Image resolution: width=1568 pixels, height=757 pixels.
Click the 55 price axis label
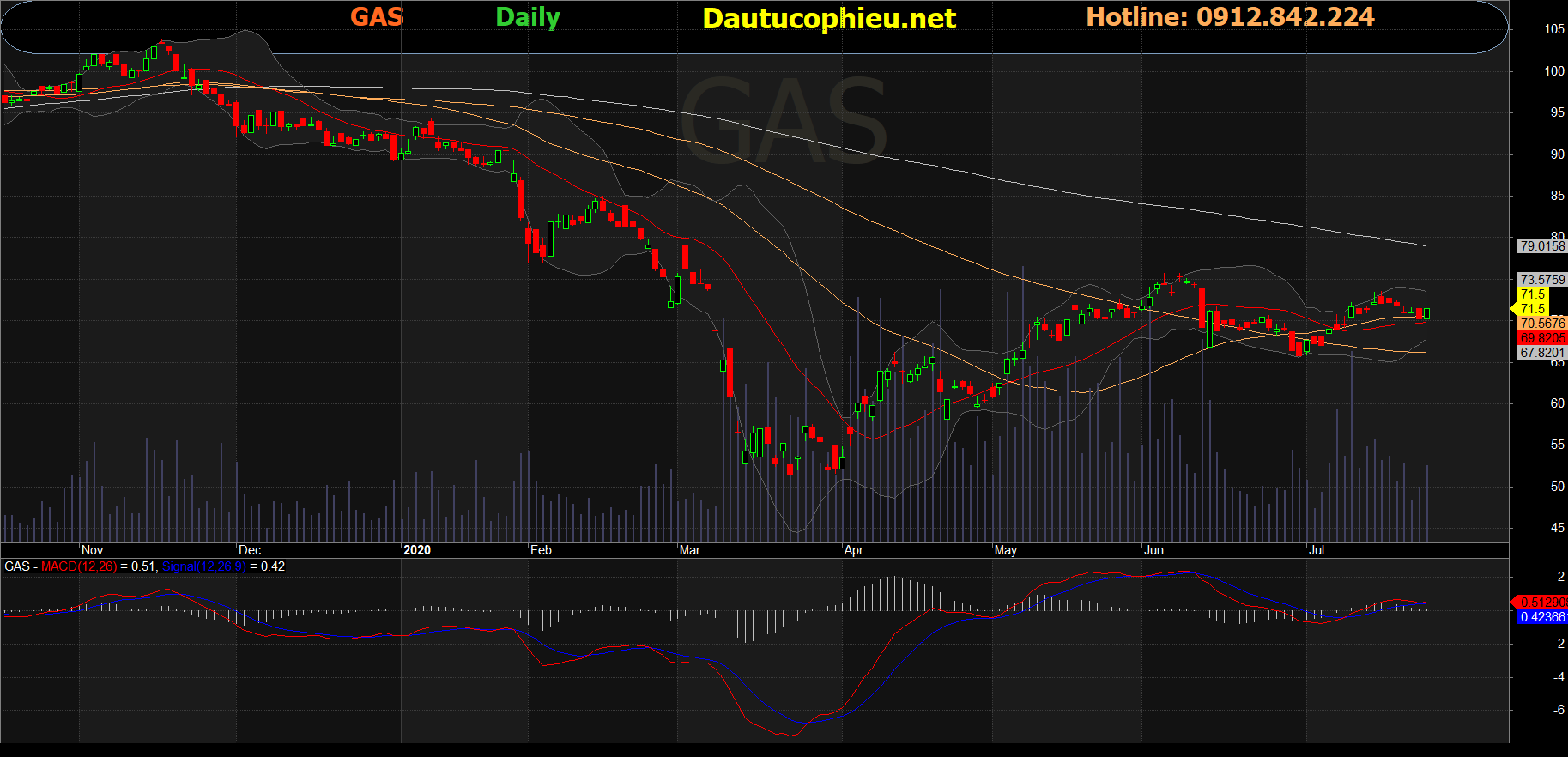[1557, 445]
